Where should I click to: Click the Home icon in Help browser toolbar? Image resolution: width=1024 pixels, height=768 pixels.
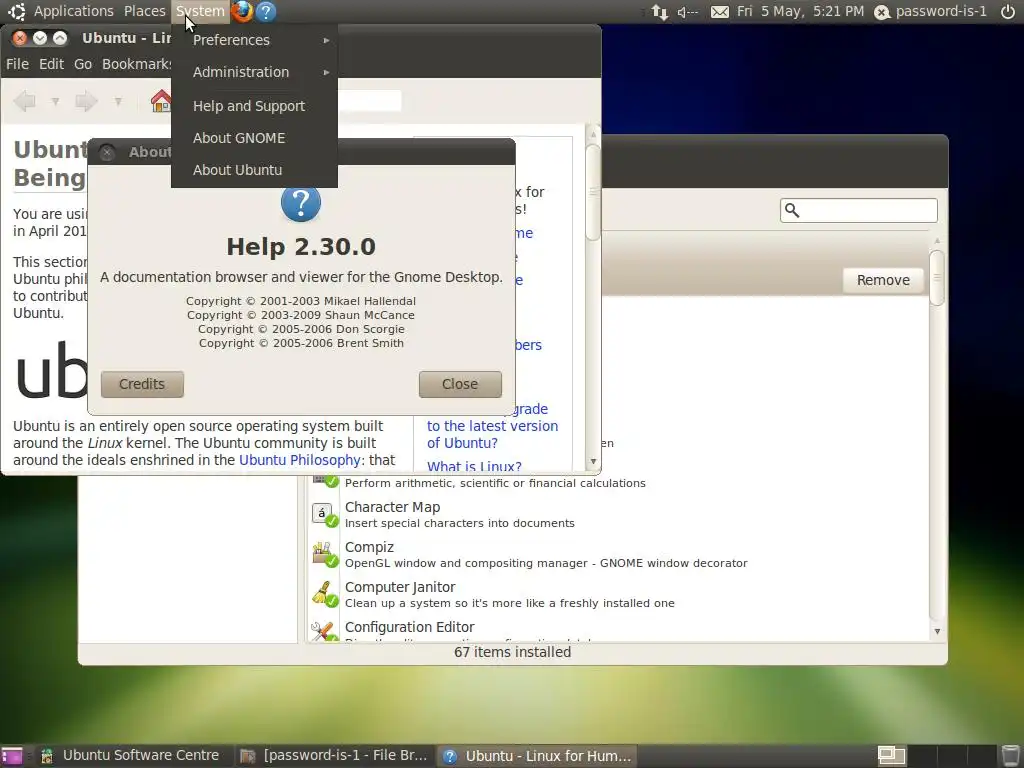coord(161,101)
